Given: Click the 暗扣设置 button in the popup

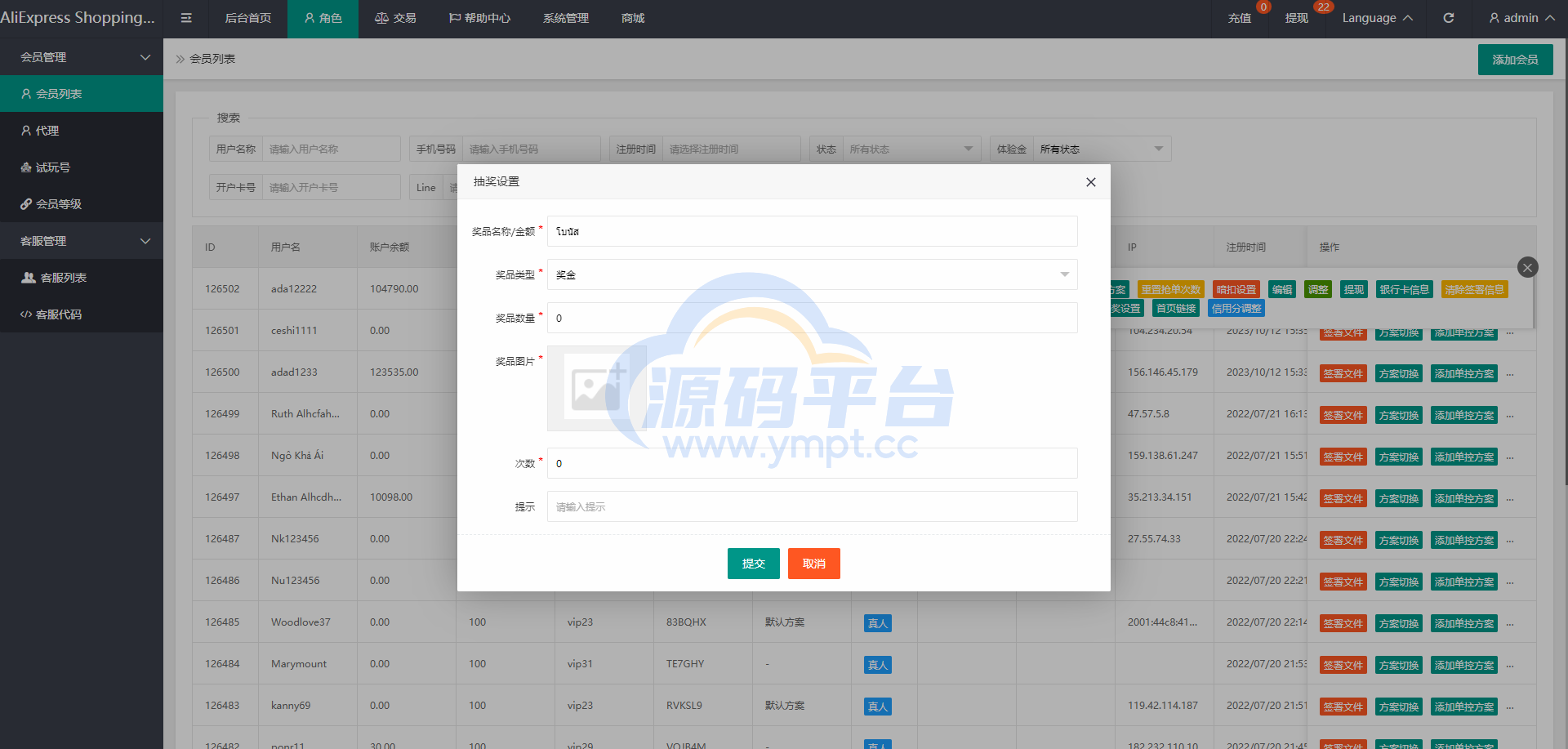Looking at the screenshot, I should click(1236, 290).
